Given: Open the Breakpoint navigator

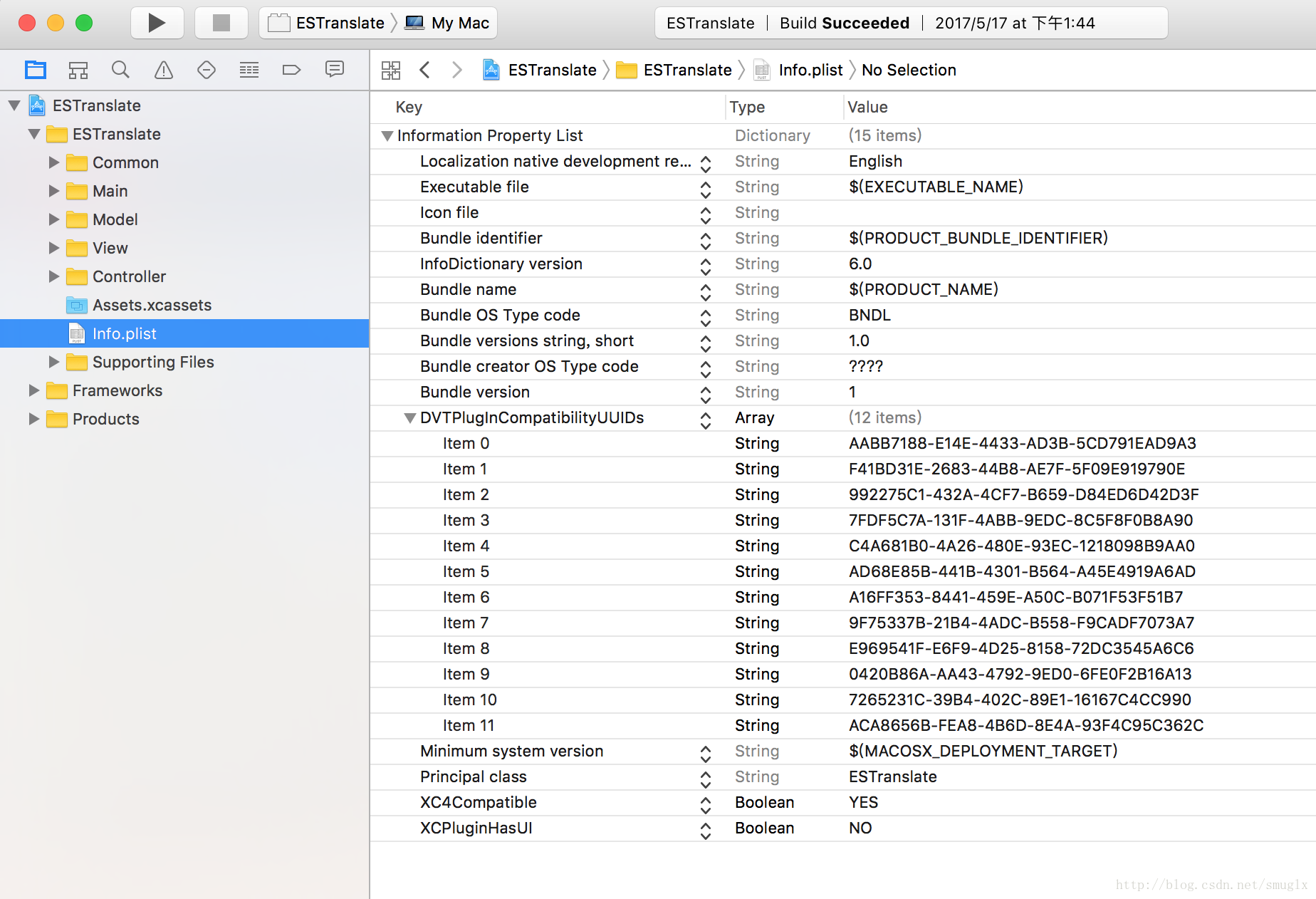Looking at the screenshot, I should click(292, 70).
